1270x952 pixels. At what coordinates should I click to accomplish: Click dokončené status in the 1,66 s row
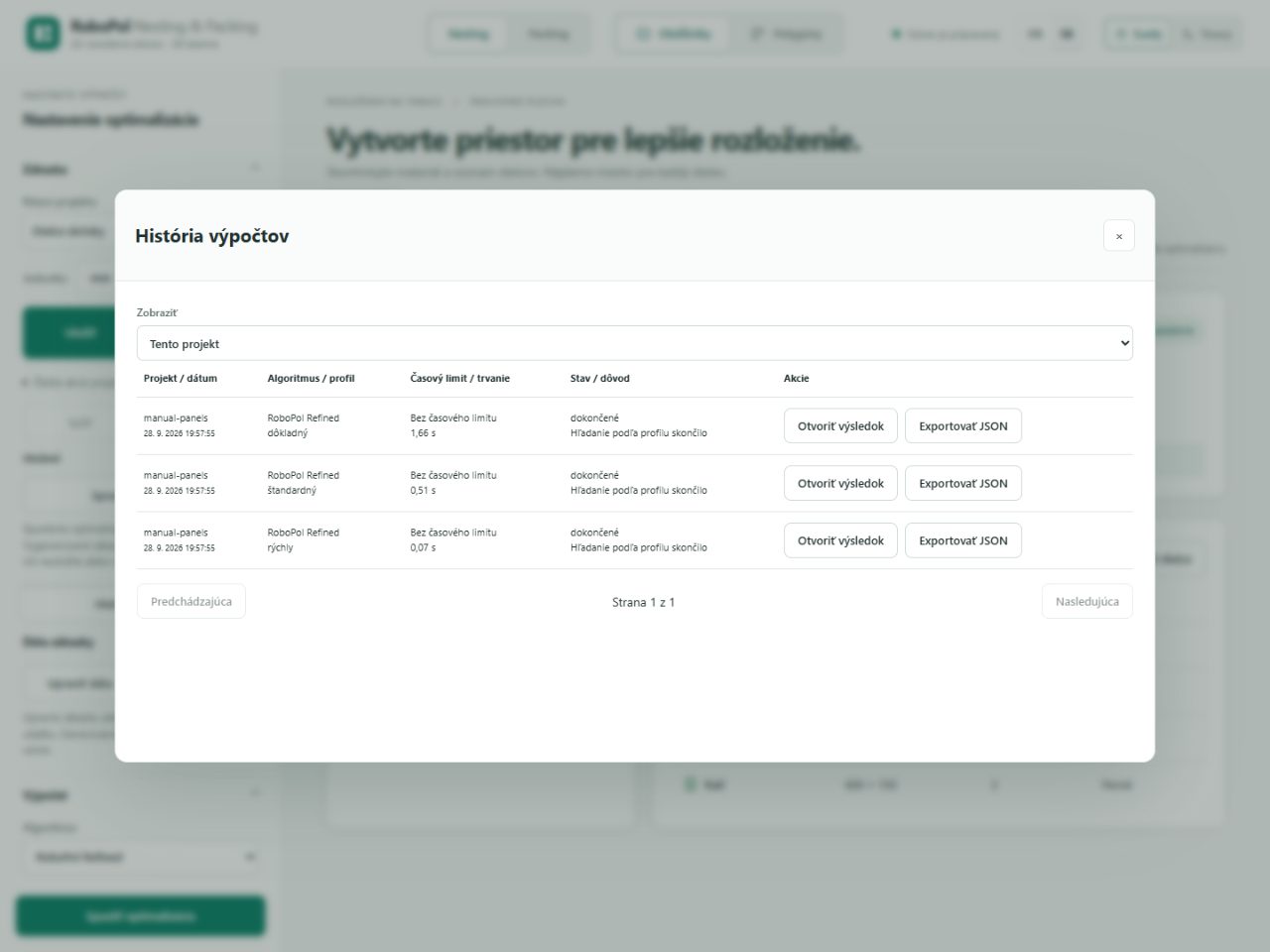pos(594,418)
